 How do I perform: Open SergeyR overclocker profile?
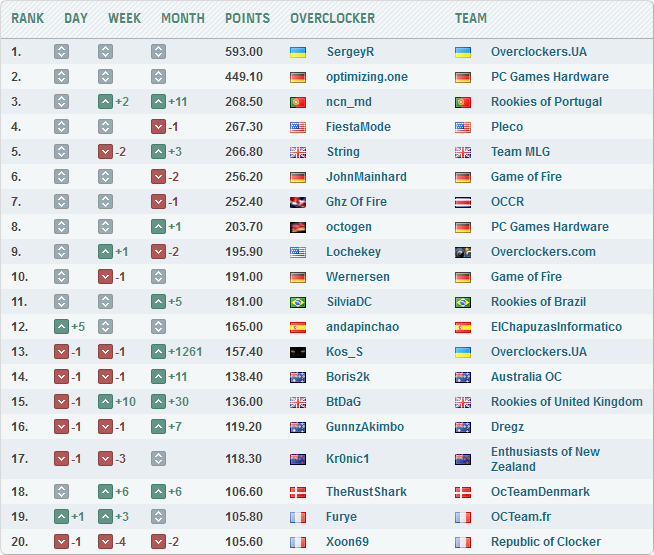pos(350,52)
